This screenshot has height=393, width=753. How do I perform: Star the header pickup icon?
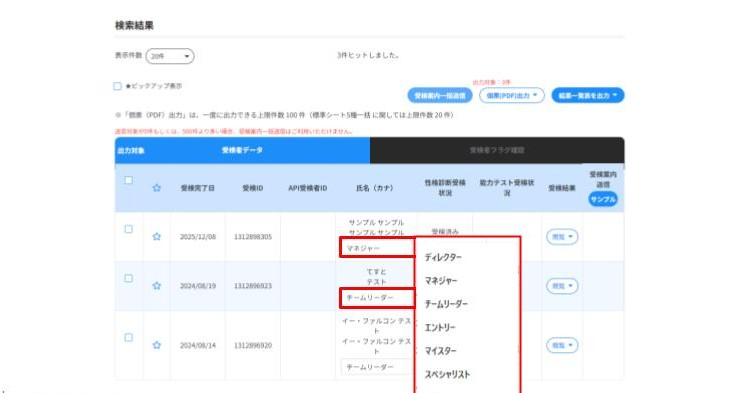pyautogui.click(x=157, y=188)
